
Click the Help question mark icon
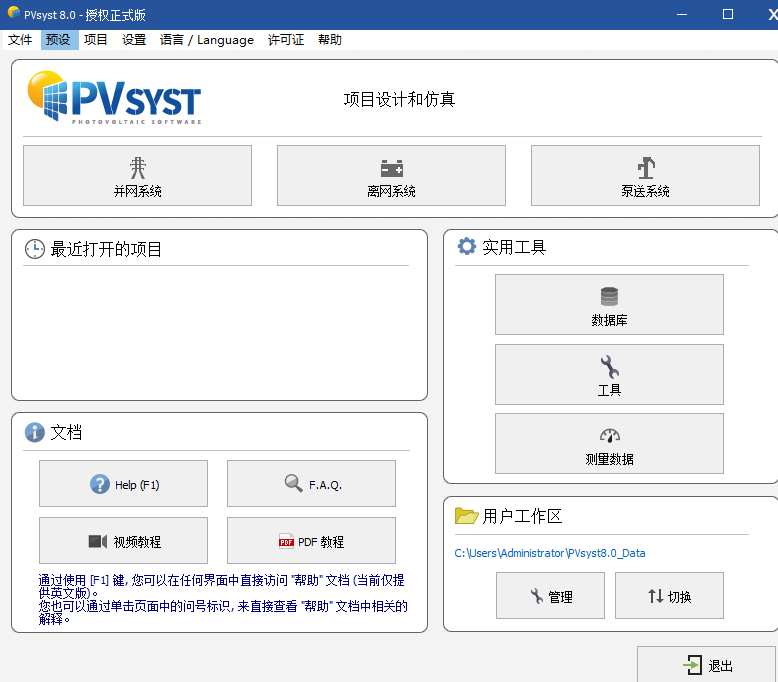point(100,484)
